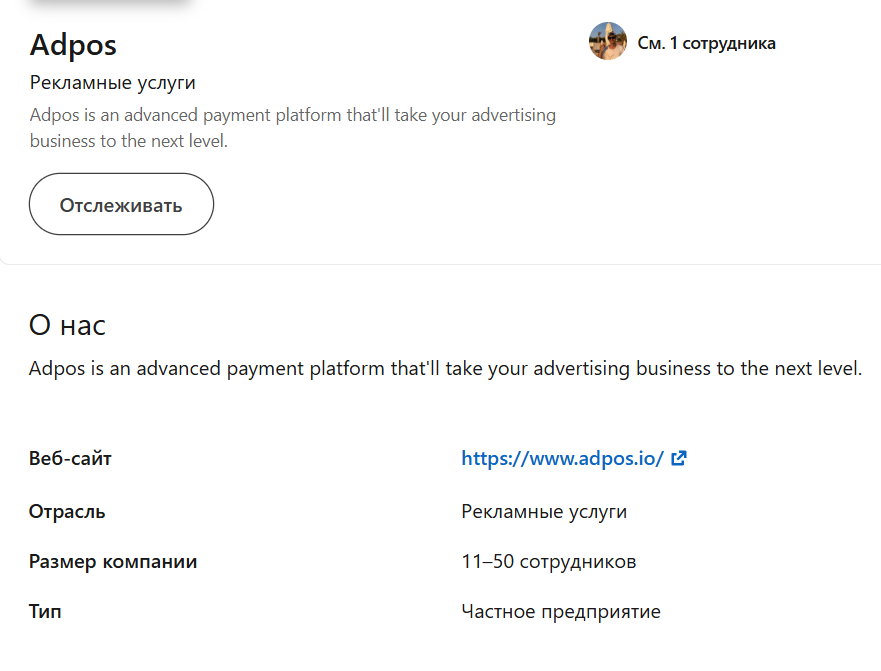
Task: Click the "Рекламные услуги" value beside Отрасль
Action: click(544, 512)
